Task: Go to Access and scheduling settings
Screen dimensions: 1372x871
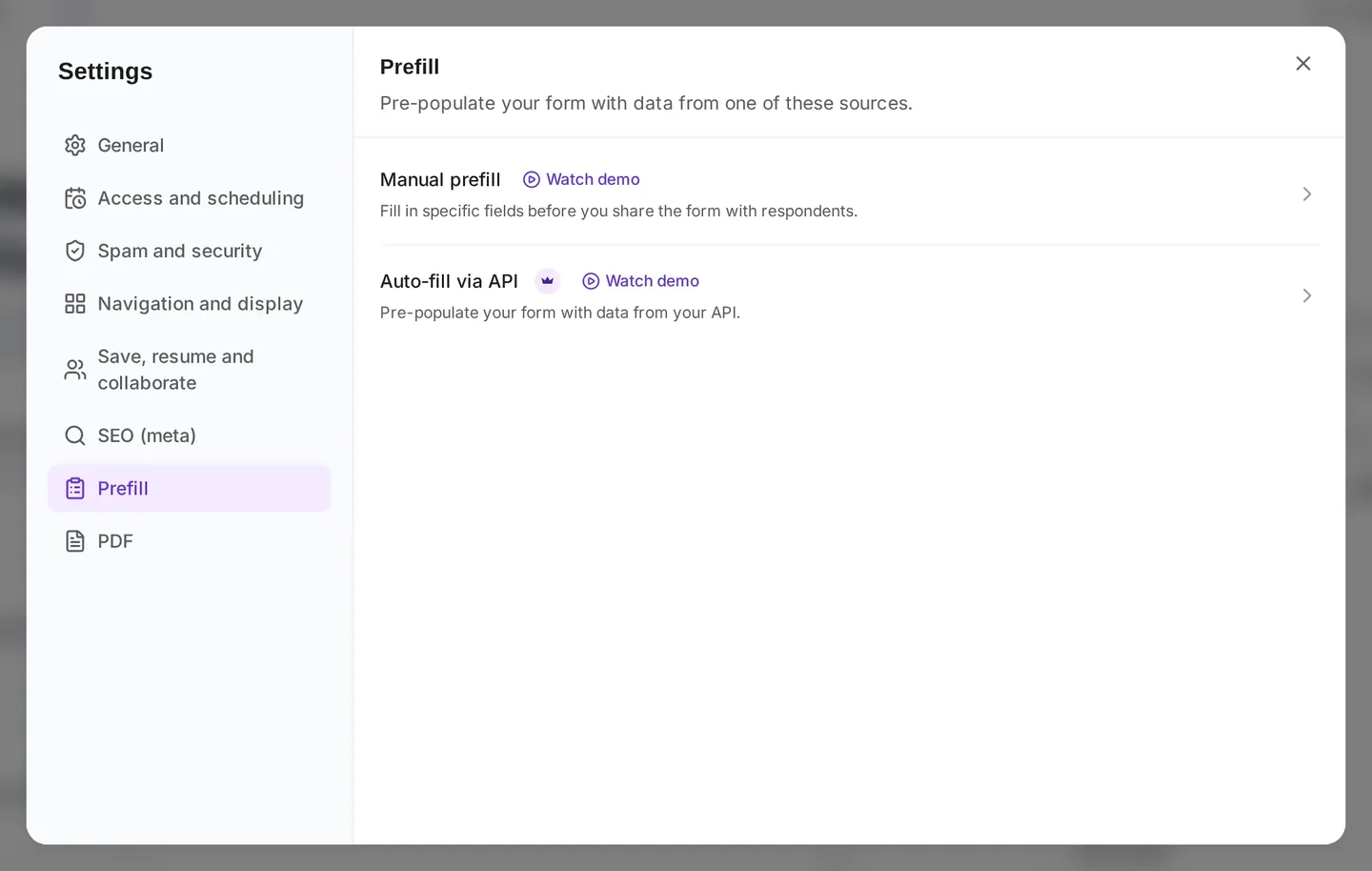Action: 190,198
